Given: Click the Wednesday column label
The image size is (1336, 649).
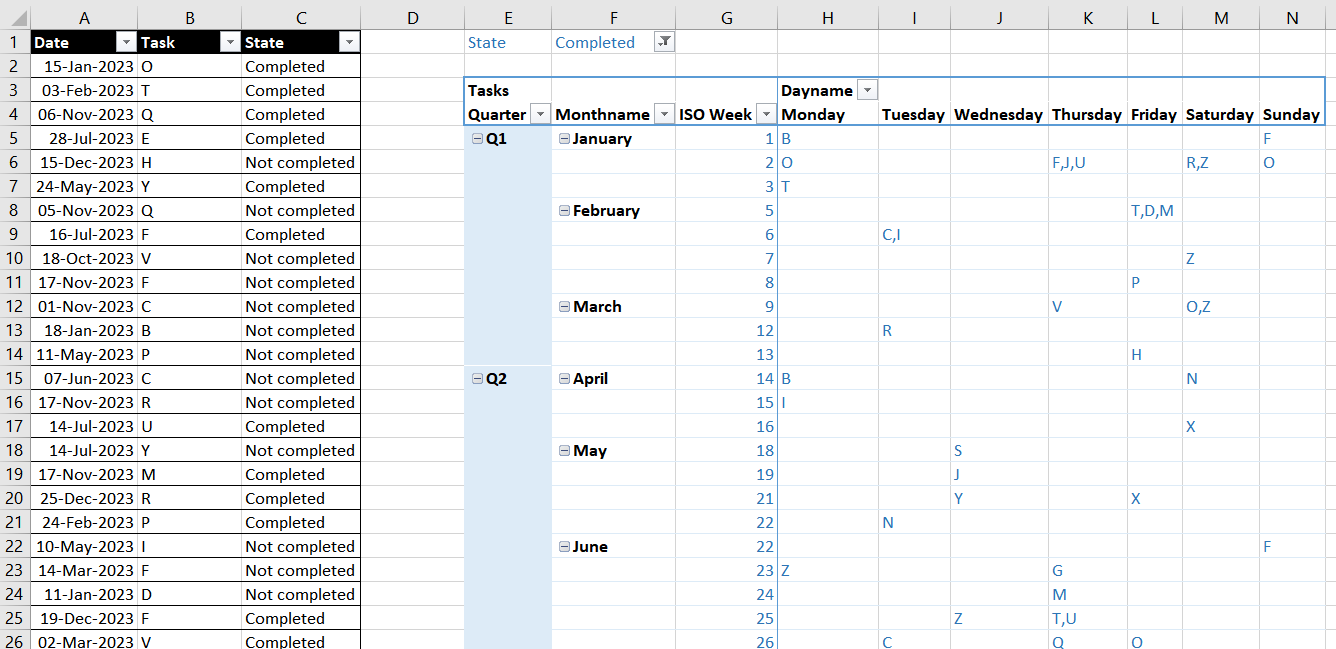Looking at the screenshot, I should pos(998,114).
